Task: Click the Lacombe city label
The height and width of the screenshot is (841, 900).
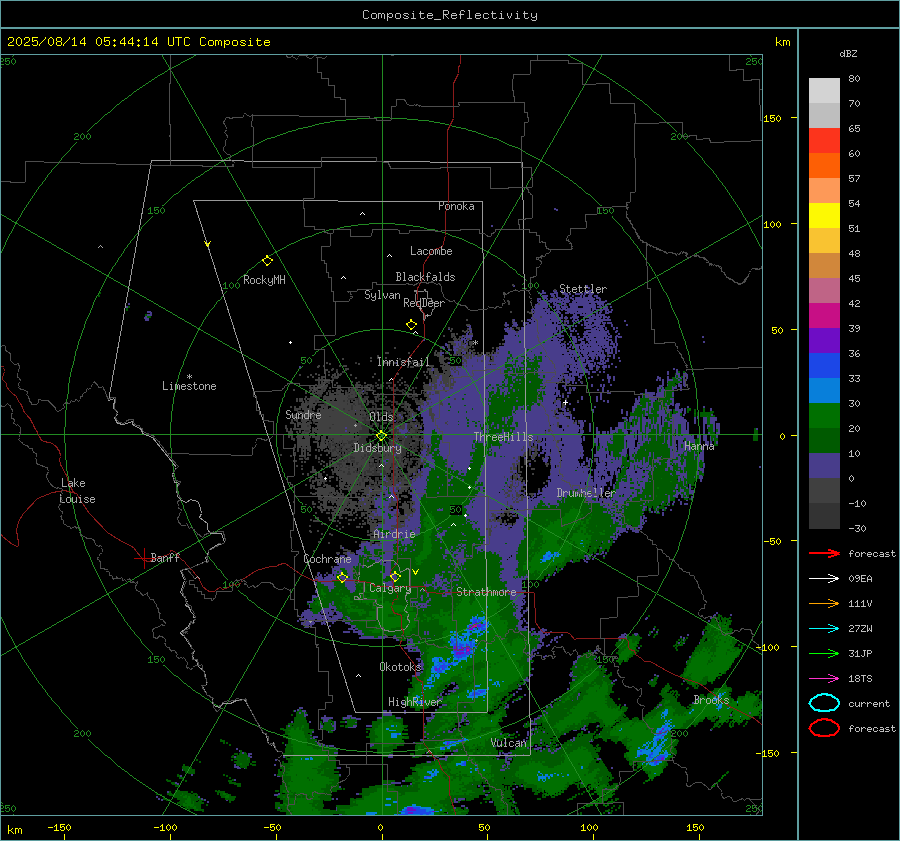Action: [x=431, y=251]
